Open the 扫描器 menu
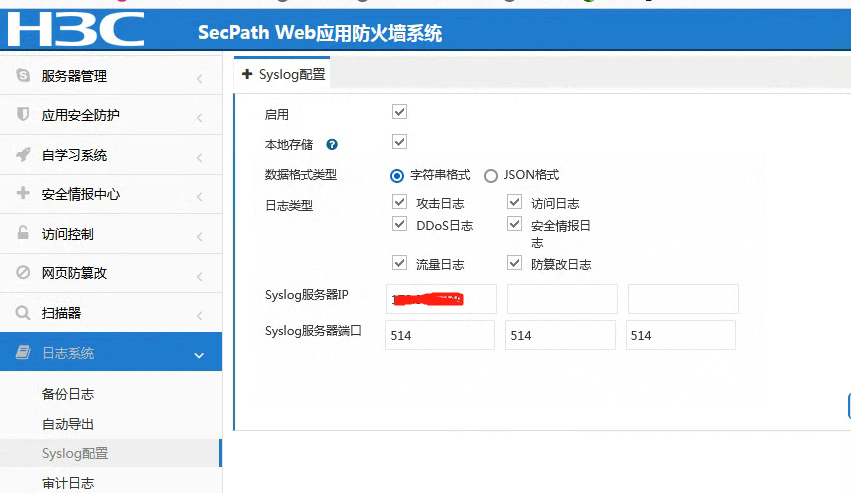851x493 pixels. point(111,313)
